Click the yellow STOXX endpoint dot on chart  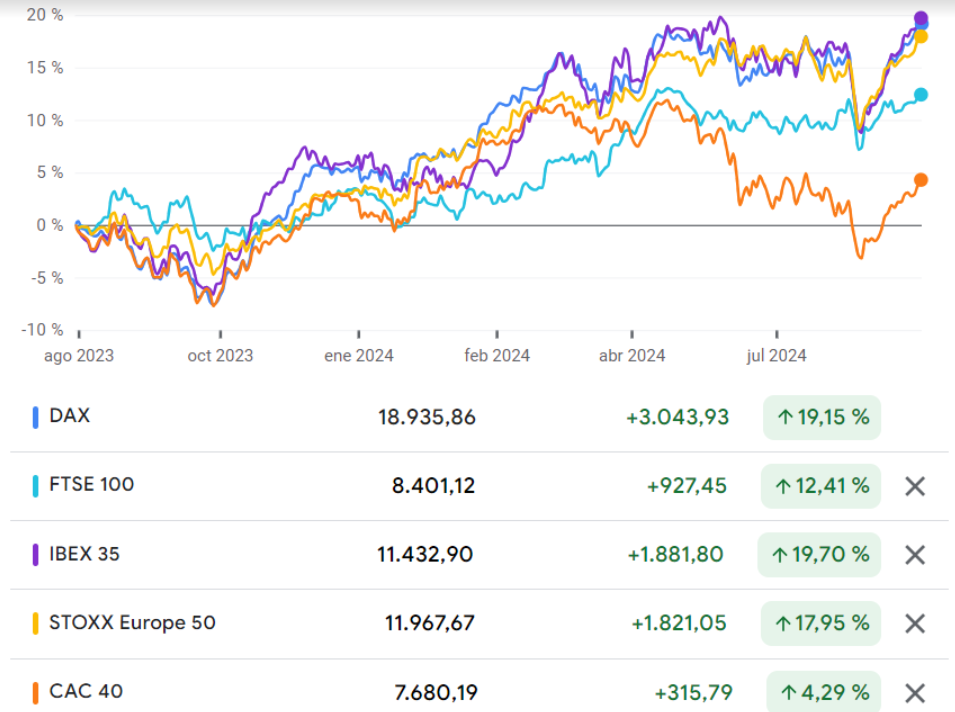pyautogui.click(x=921, y=37)
